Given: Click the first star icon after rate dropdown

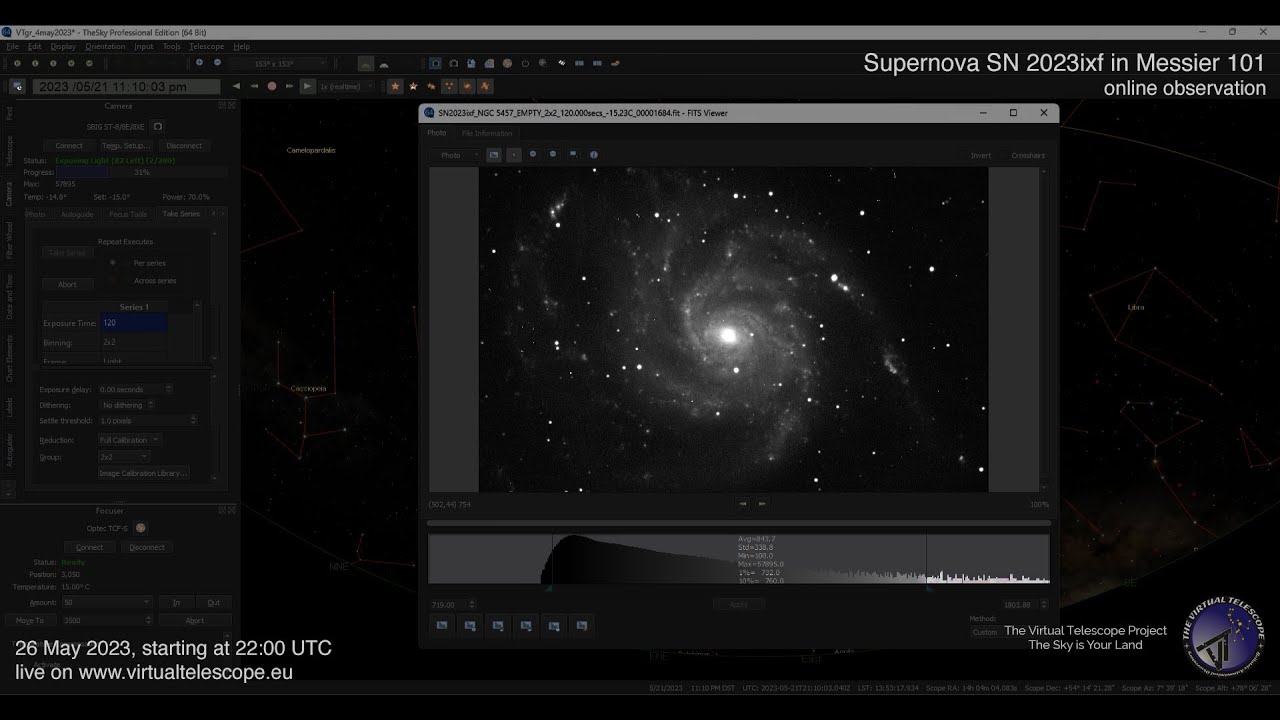Looking at the screenshot, I should click(395, 86).
